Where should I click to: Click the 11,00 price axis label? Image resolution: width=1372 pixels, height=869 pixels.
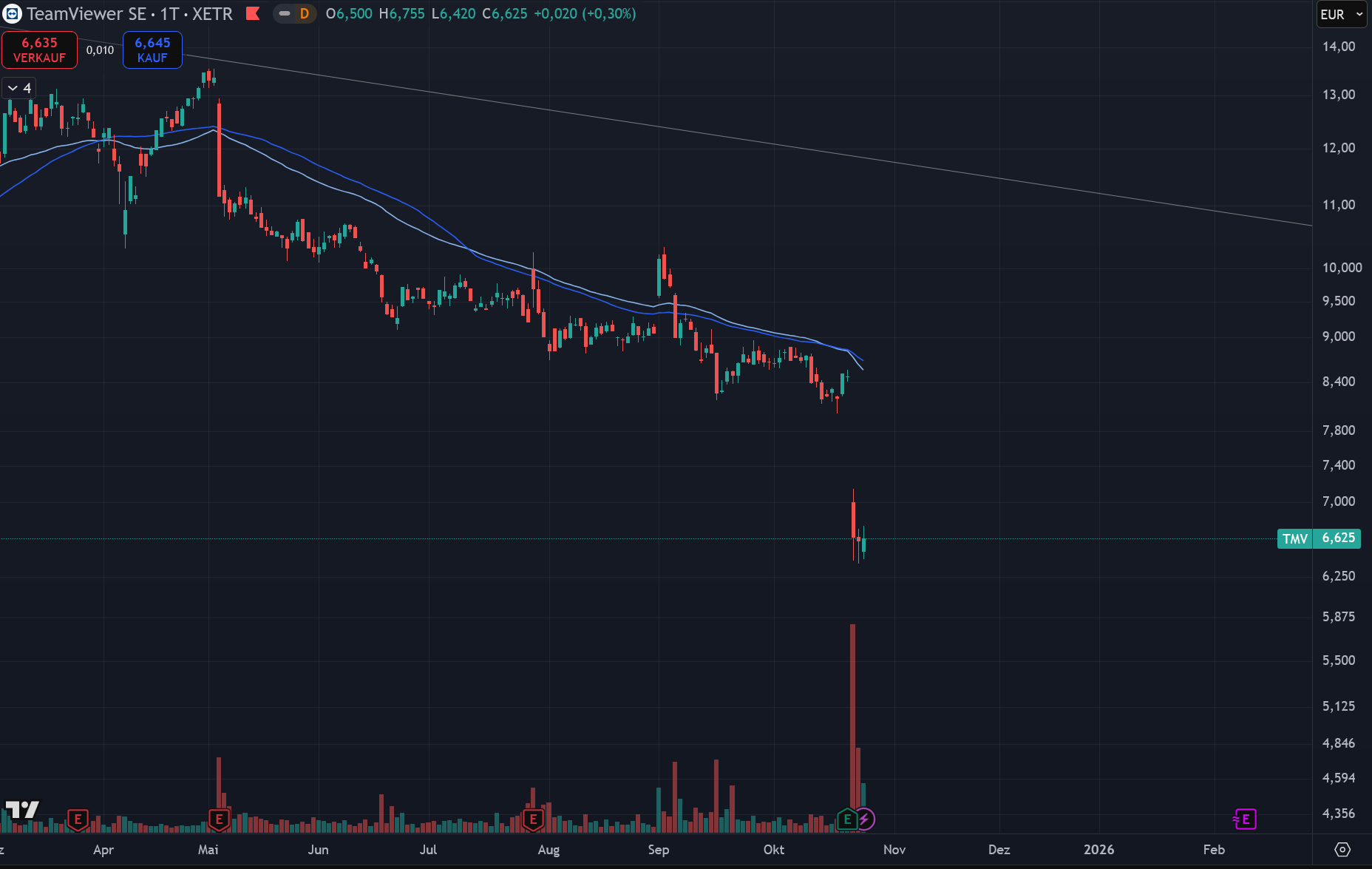point(1339,205)
